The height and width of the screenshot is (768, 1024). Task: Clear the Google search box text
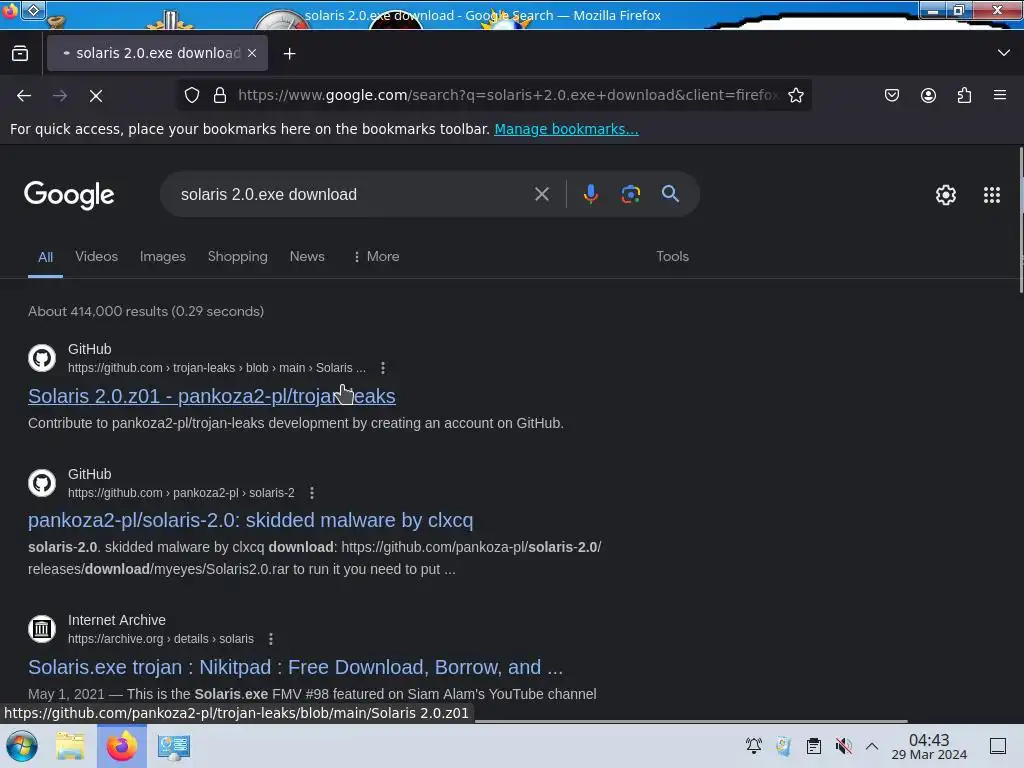[541, 194]
